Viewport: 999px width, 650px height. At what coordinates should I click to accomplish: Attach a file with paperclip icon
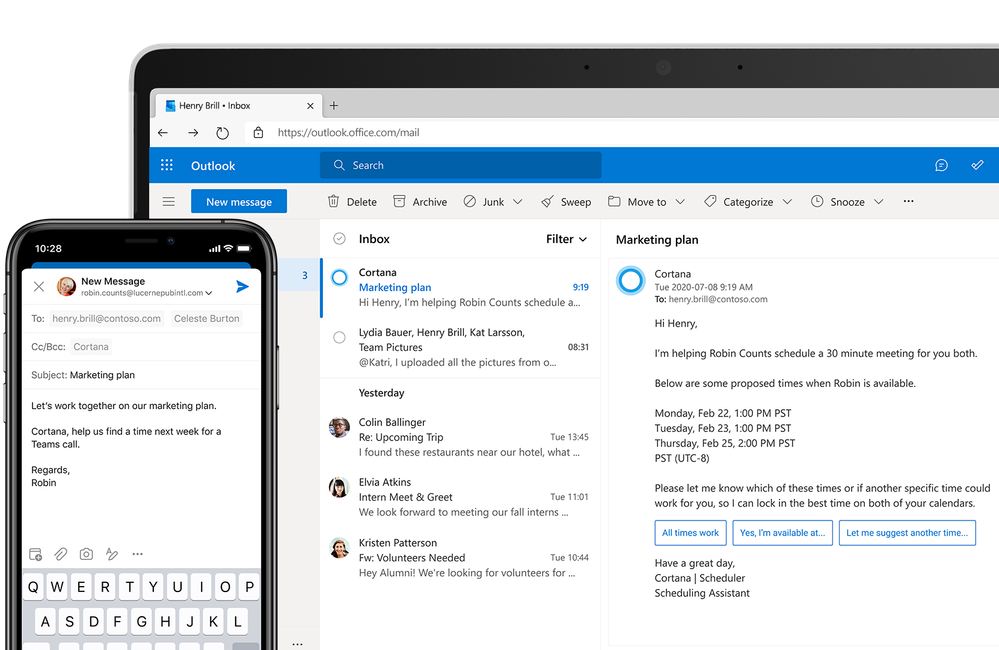pyautogui.click(x=61, y=554)
